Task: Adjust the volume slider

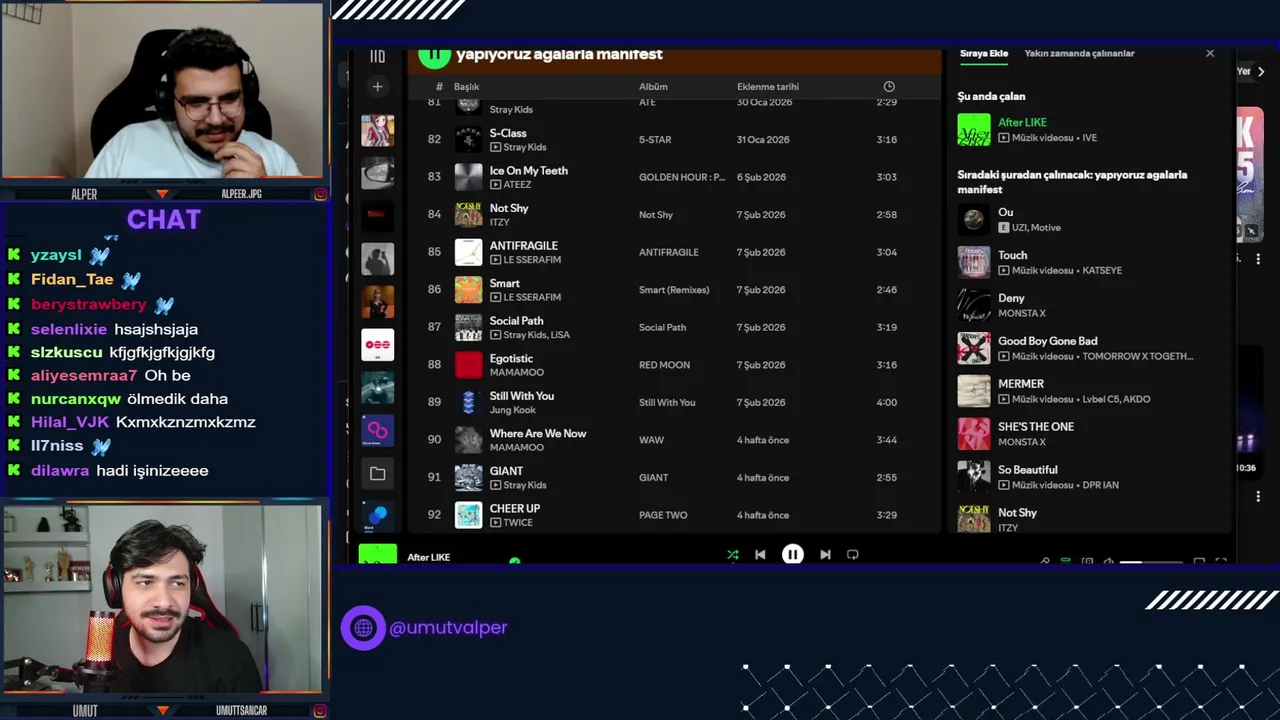Action: (1151, 562)
